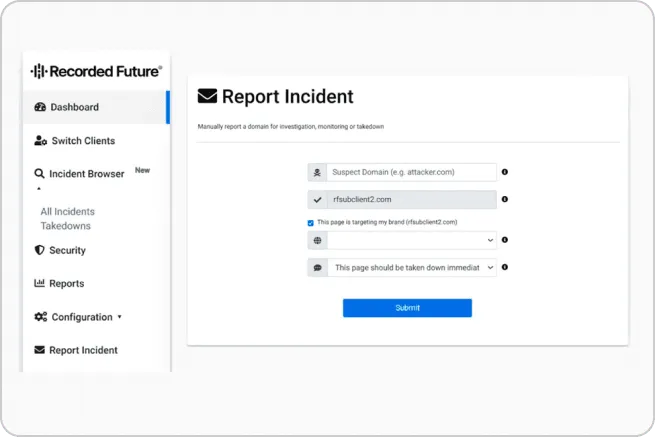
Task: Click the 'Report Incident' page heading
Action: pyautogui.click(x=287, y=97)
